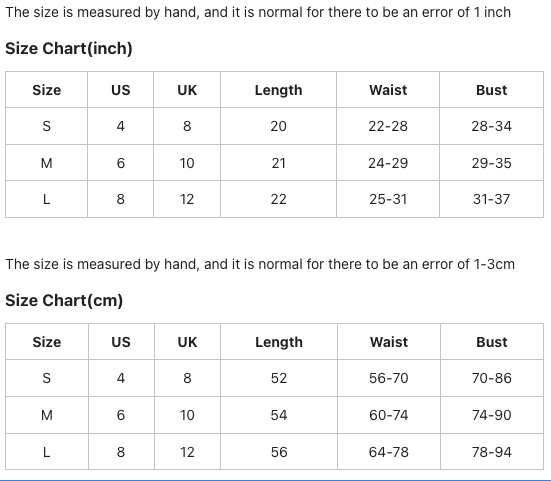Click the 56-70 waist cell

click(389, 378)
